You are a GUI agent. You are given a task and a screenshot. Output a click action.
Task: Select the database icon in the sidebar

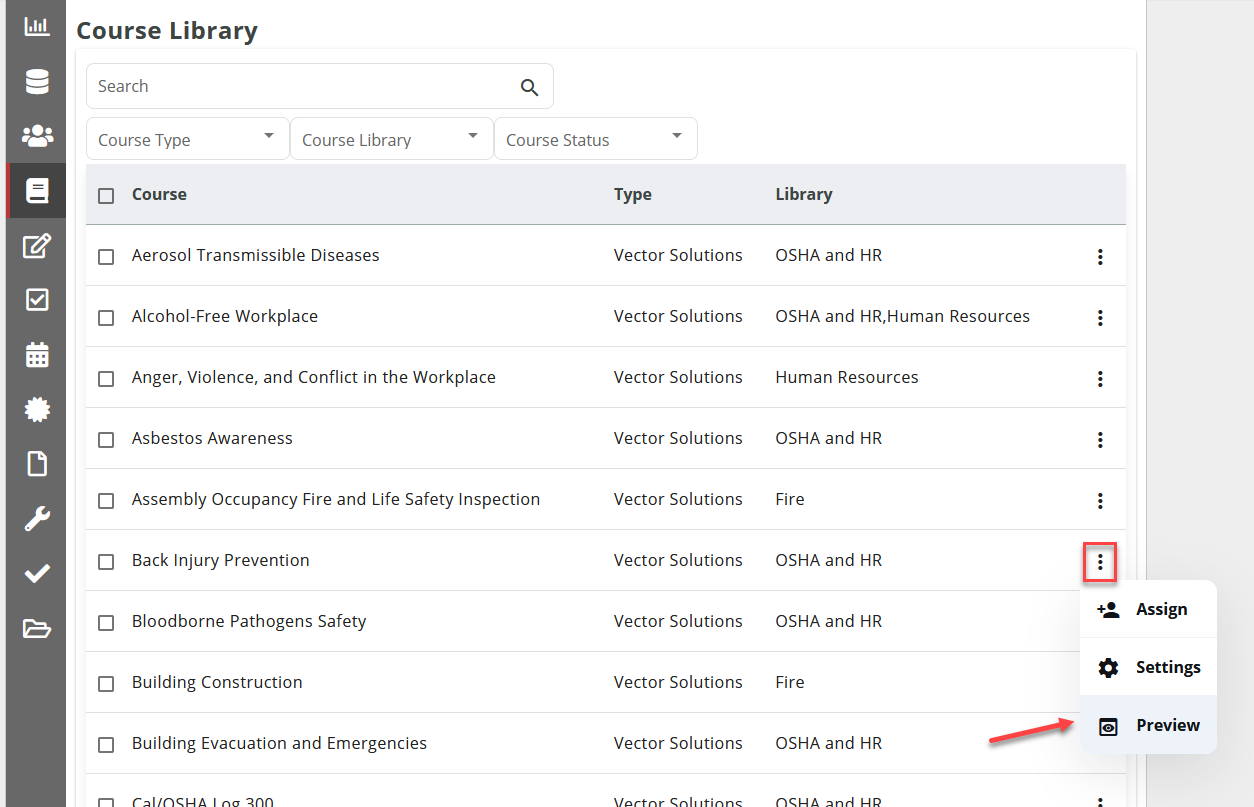[36, 81]
